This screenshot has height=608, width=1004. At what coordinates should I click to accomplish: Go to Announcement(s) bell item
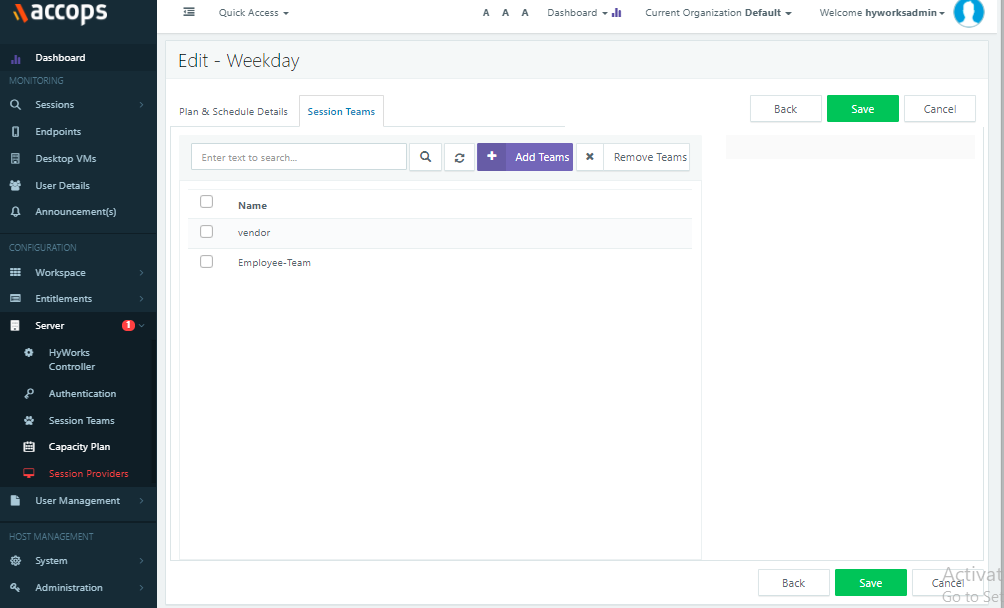[75, 212]
